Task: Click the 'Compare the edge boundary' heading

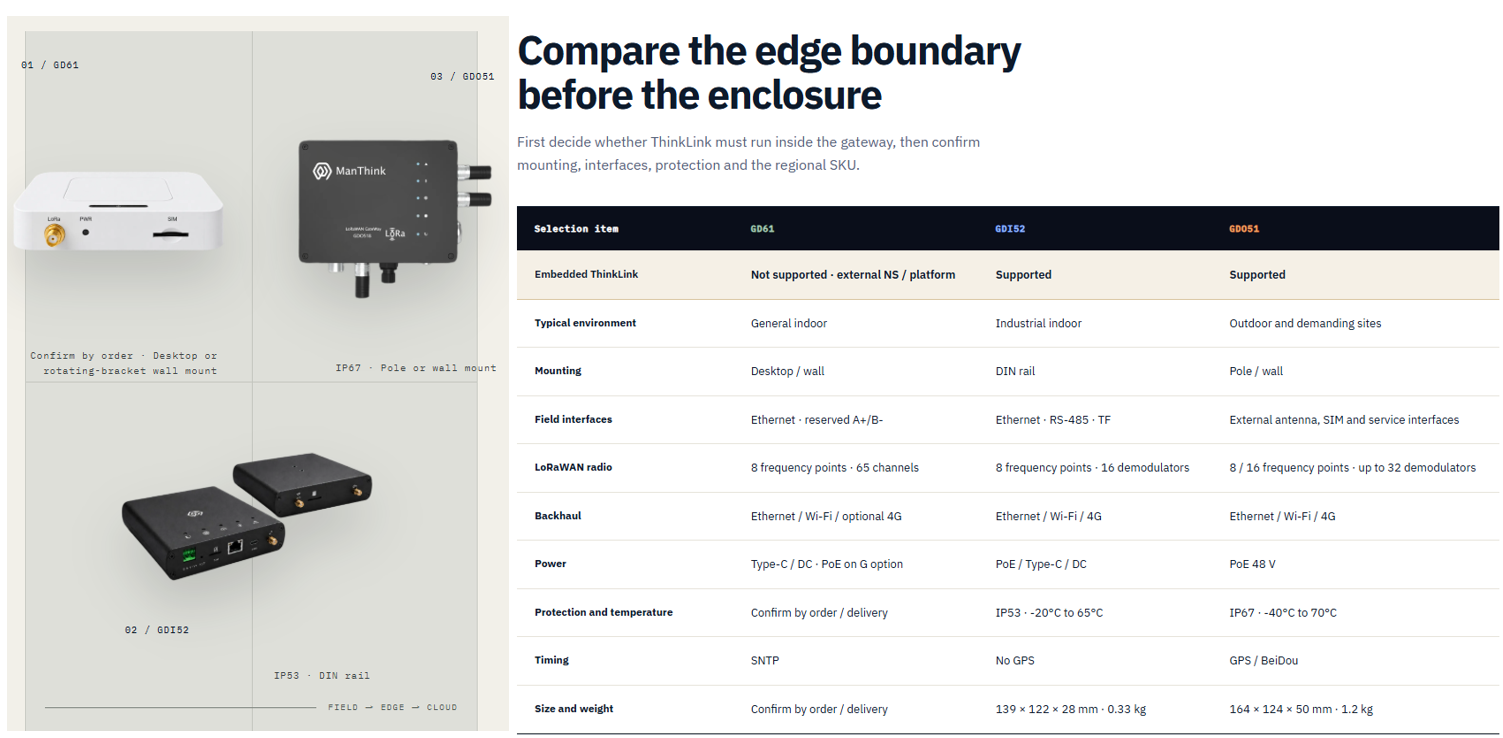Action: pyautogui.click(x=769, y=51)
